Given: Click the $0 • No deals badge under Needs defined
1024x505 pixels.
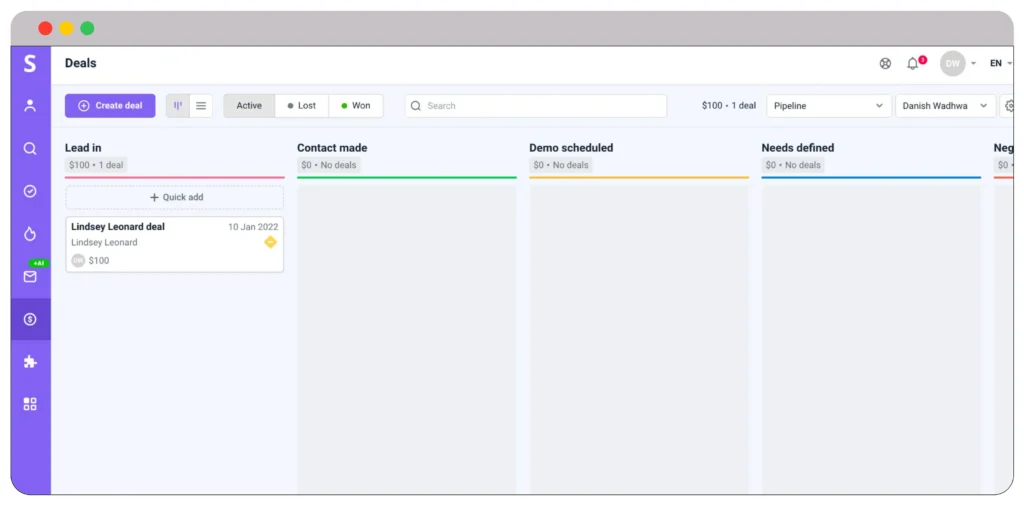Looking at the screenshot, I should [x=793, y=165].
